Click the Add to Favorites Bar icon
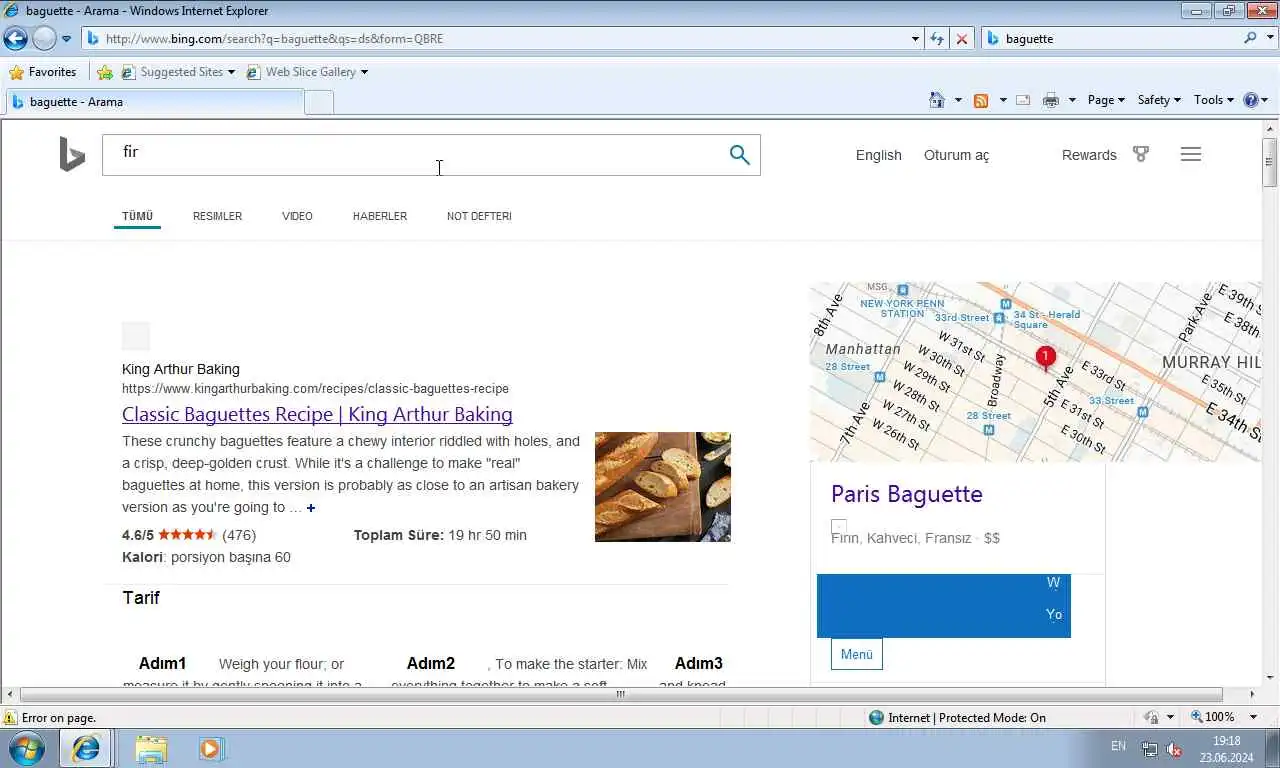Screen dimensions: 1280x768 [x=105, y=72]
